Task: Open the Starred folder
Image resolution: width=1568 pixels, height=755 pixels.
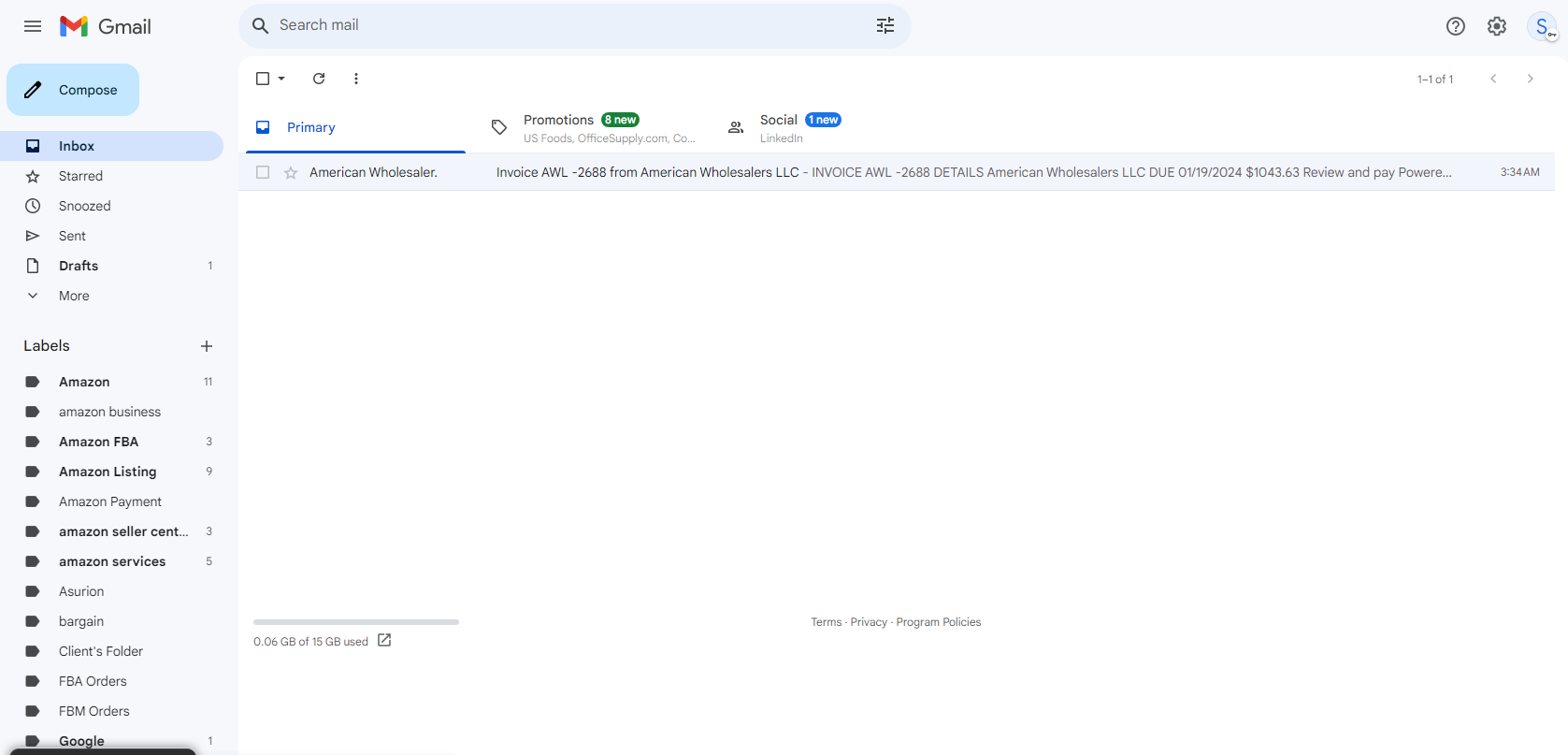Action: (111, 176)
